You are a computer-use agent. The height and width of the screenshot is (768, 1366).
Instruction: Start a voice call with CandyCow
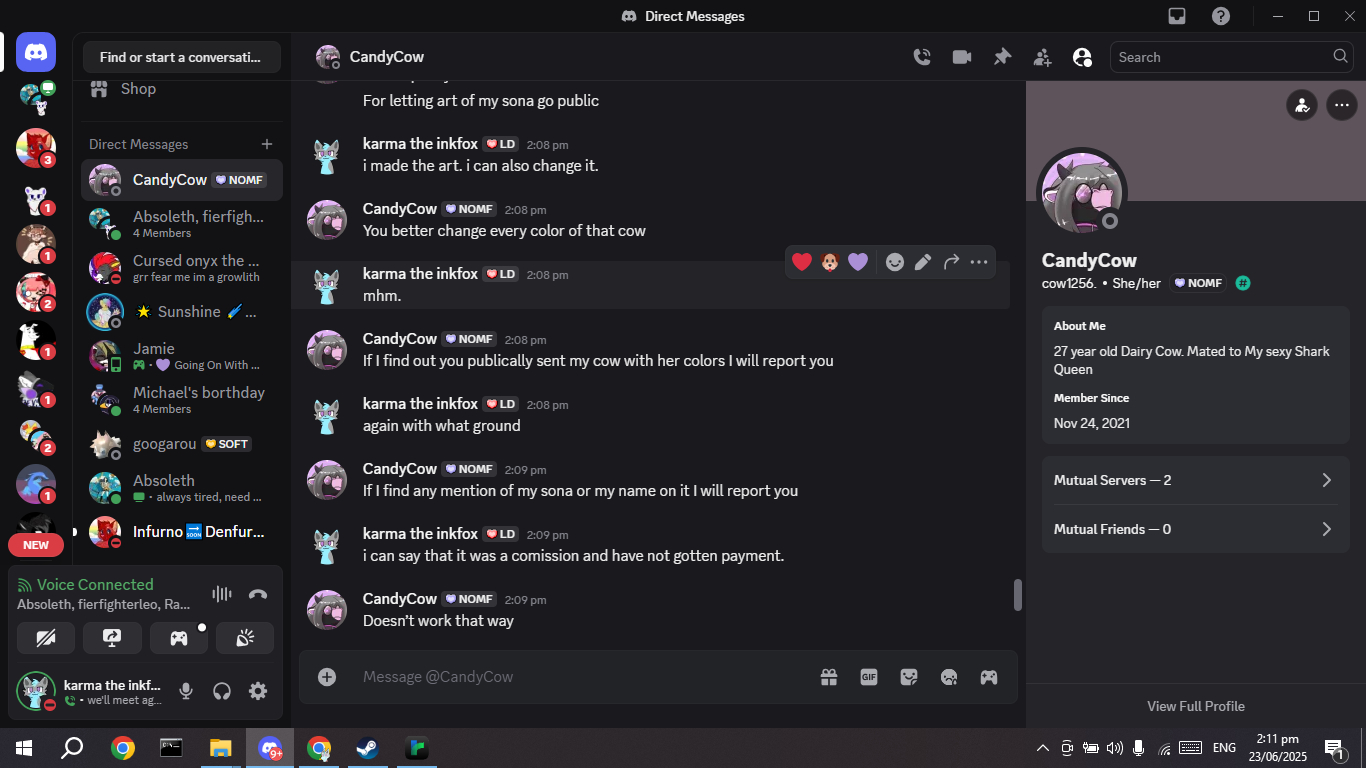click(x=922, y=57)
